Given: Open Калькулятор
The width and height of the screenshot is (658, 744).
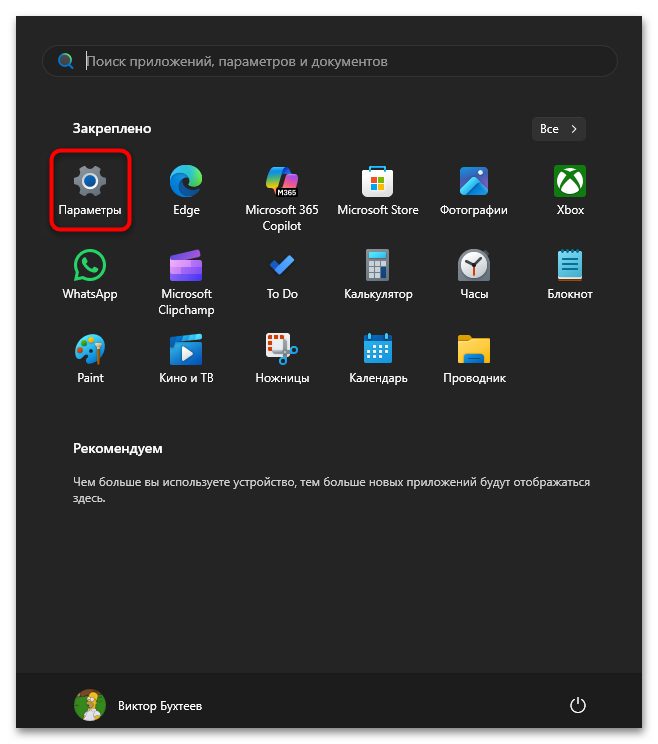Looking at the screenshot, I should tap(378, 274).
